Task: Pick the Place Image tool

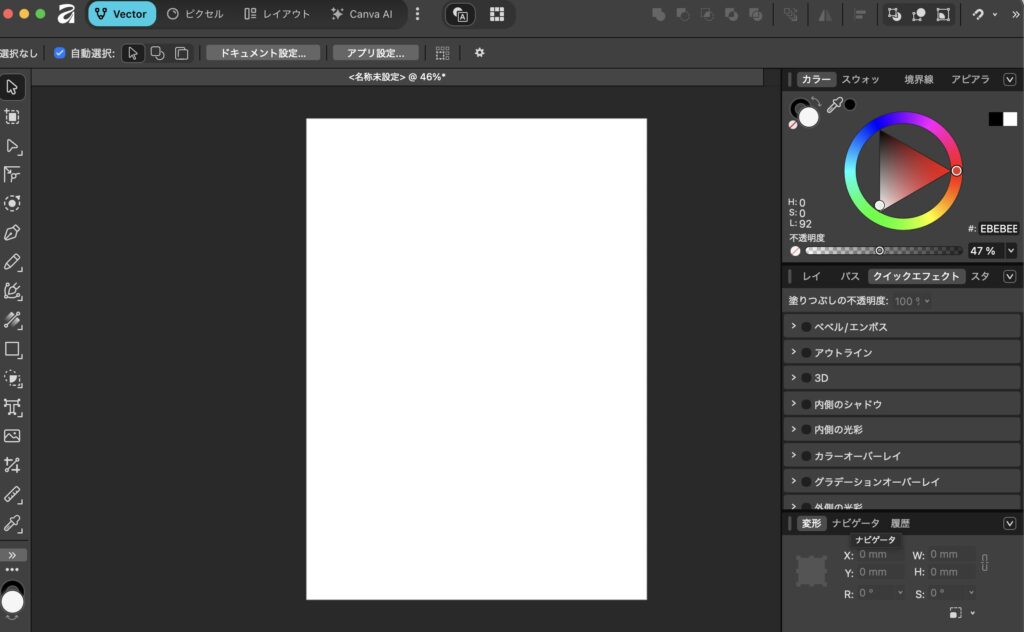Action: (x=12, y=436)
